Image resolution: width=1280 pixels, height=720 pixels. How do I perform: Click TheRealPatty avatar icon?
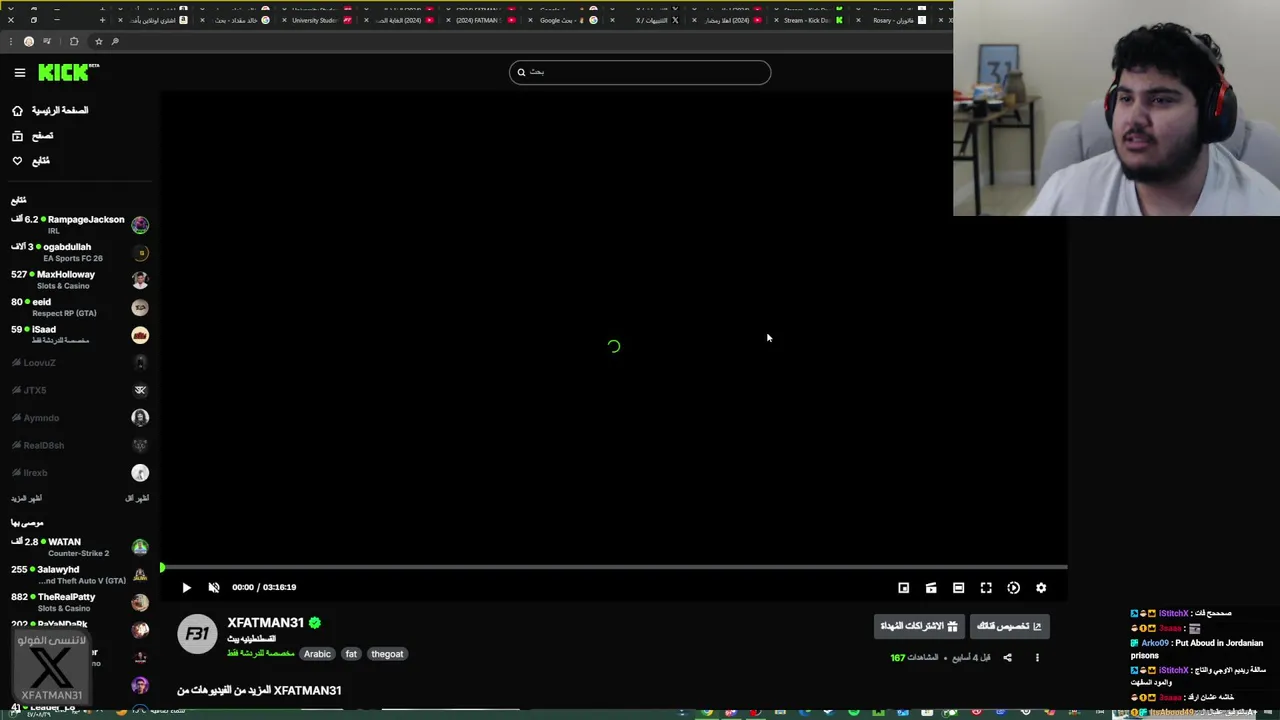click(140, 602)
